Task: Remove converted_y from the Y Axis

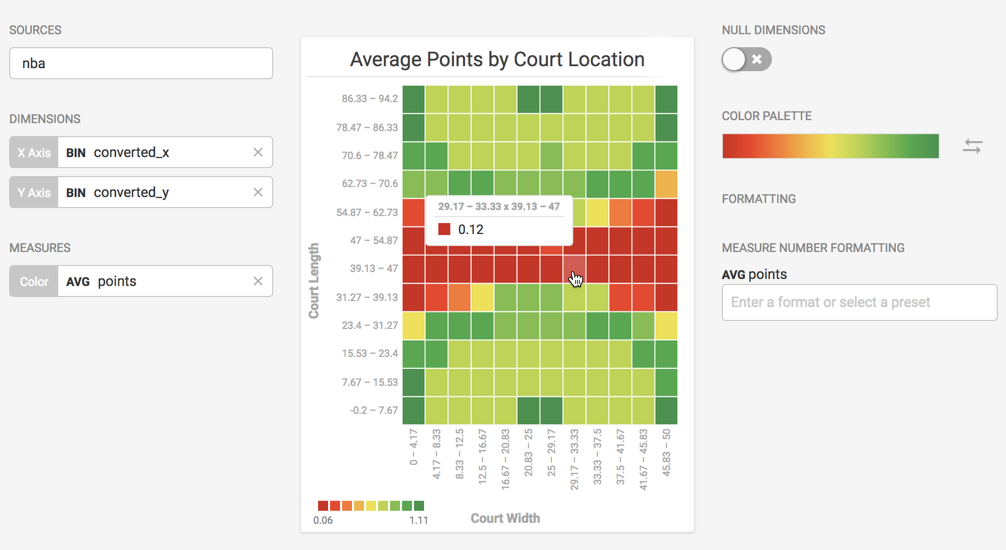Action: click(x=258, y=192)
